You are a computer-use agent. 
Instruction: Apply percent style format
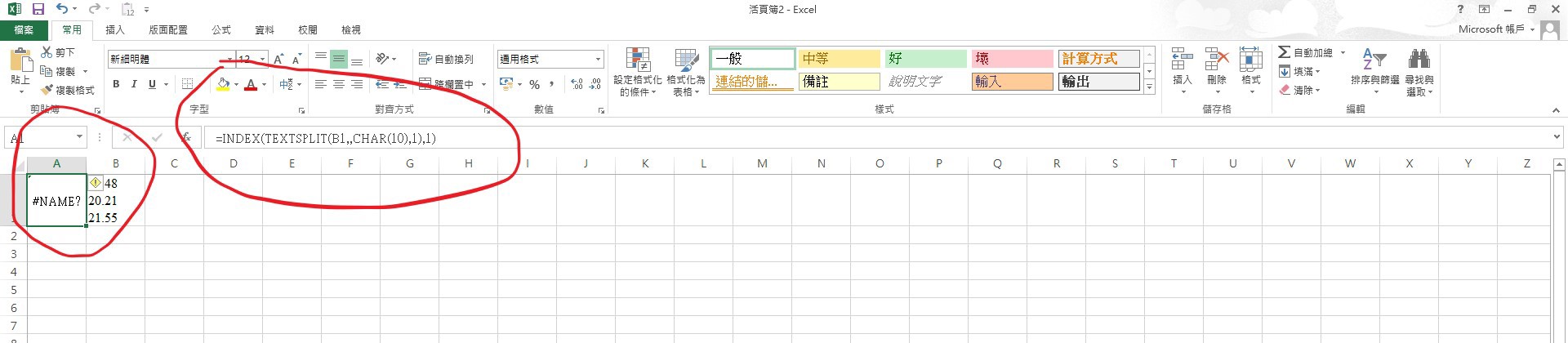click(x=534, y=84)
